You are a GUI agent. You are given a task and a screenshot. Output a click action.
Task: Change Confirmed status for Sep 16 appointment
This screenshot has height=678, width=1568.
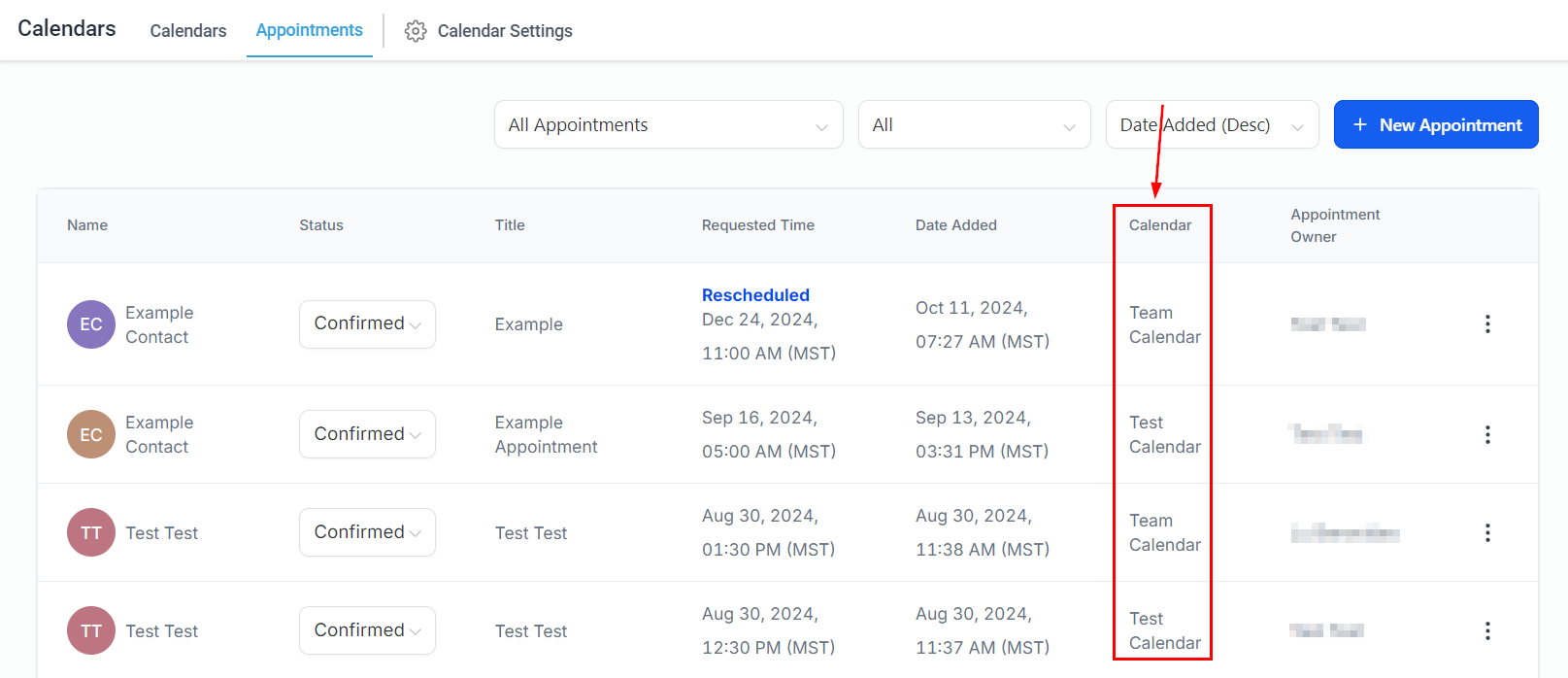(367, 435)
